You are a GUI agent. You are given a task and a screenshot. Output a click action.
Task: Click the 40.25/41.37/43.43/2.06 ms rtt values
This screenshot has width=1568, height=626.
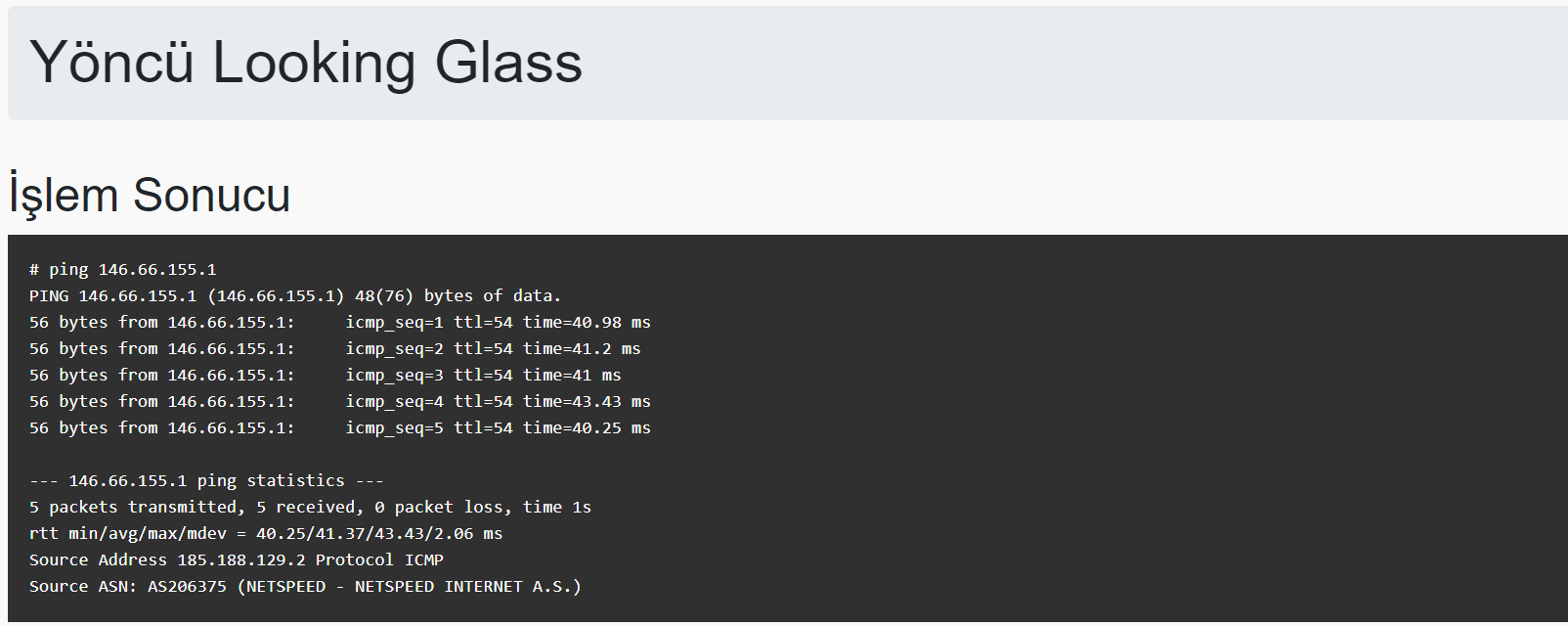tap(378, 533)
